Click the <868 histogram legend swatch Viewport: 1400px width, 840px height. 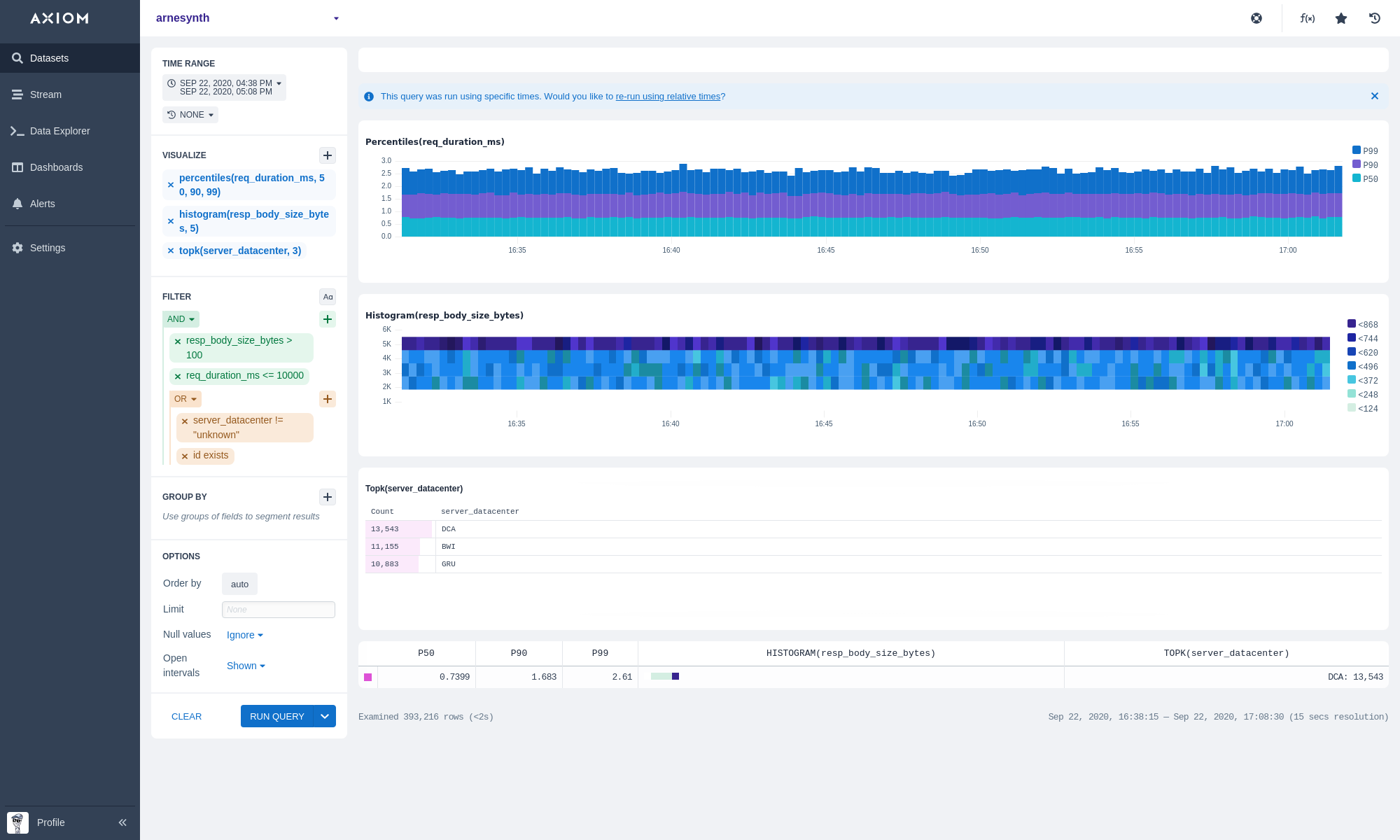pyautogui.click(x=1352, y=324)
